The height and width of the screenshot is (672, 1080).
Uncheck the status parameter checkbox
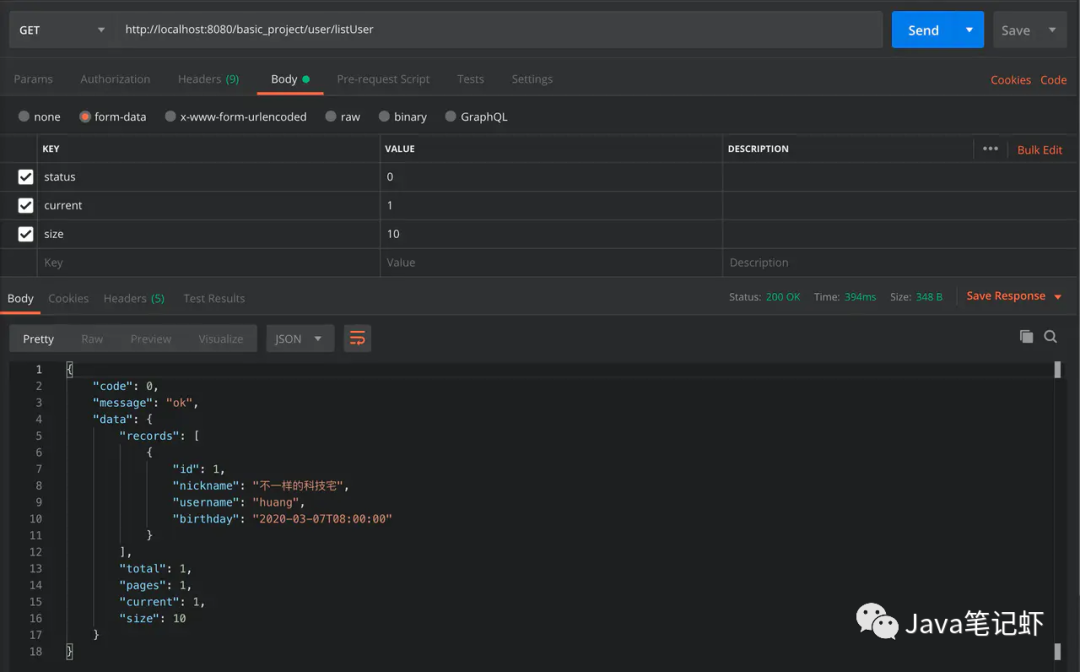[26, 177]
